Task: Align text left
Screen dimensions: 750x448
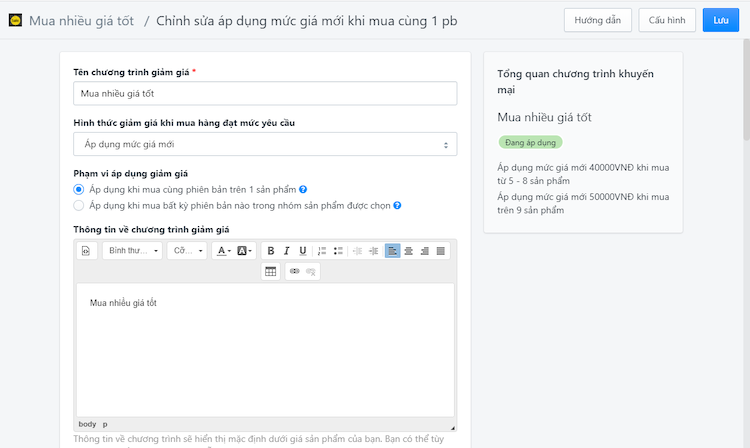Action: pyautogui.click(x=392, y=251)
